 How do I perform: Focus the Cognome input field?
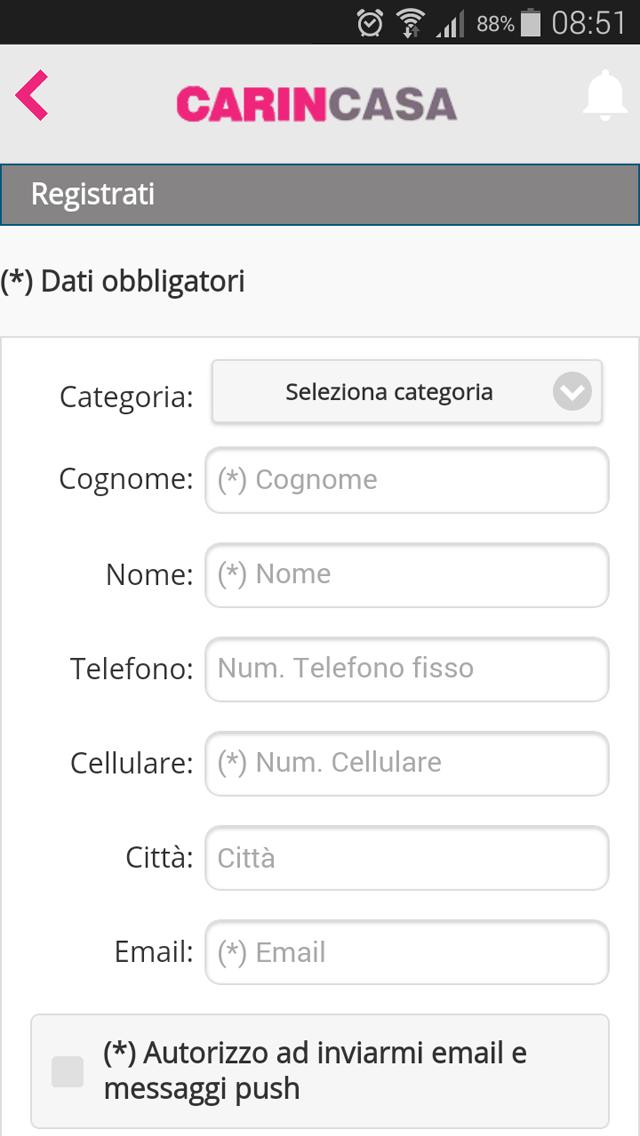407,480
